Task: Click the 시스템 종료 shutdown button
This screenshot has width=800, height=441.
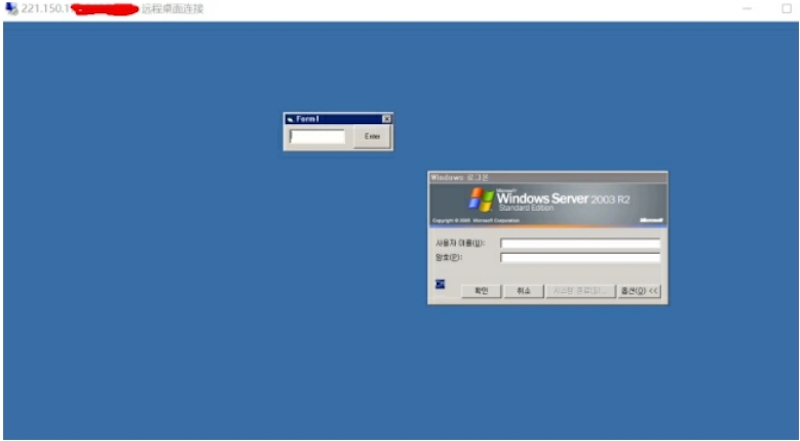Action: pyautogui.click(x=579, y=291)
